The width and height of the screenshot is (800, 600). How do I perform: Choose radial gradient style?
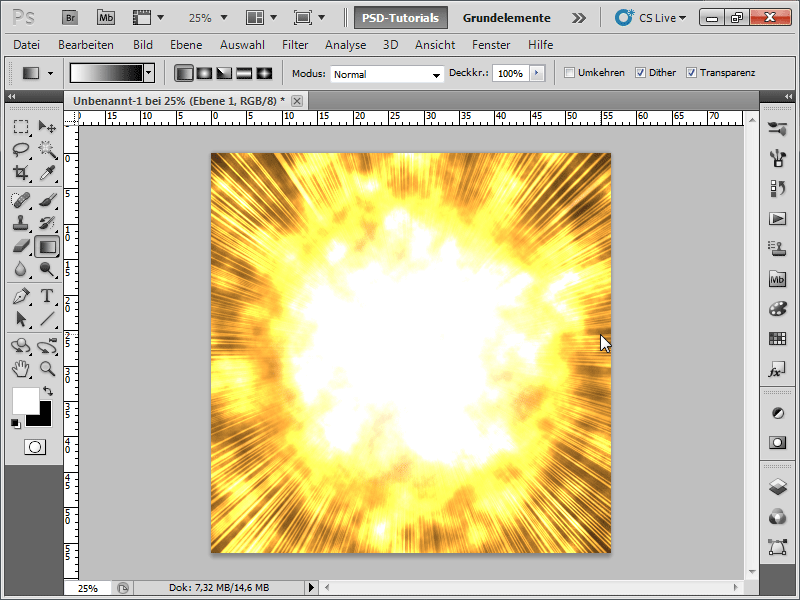tap(204, 73)
